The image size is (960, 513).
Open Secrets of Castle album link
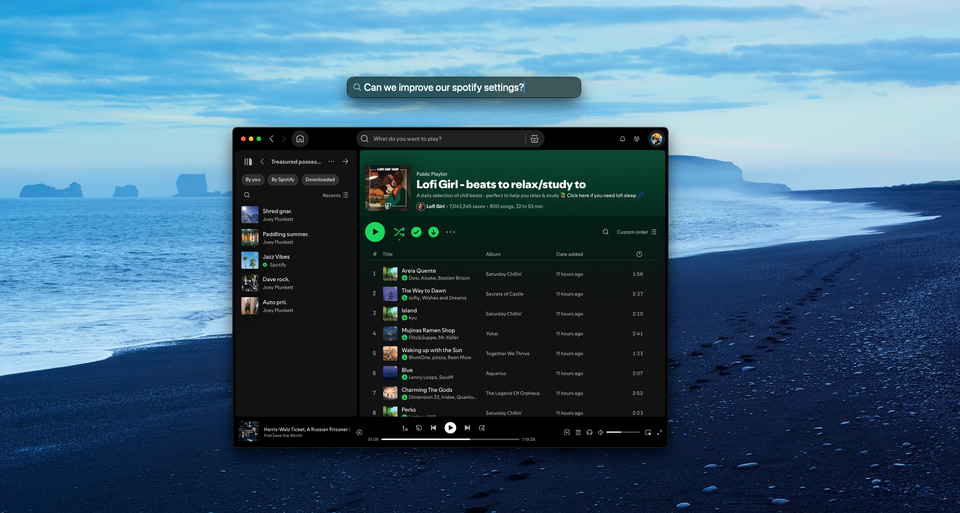pos(504,294)
